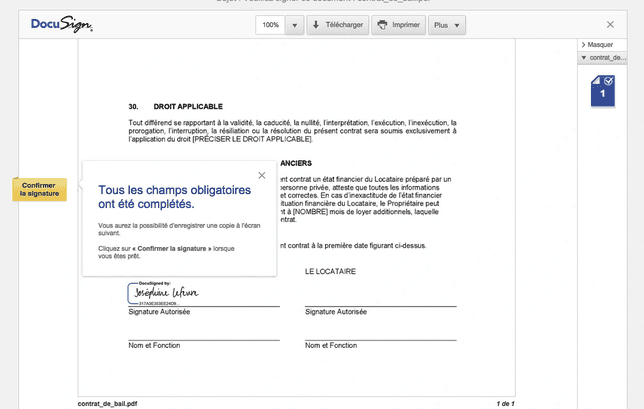Click the 'LE LOCATAIRE' label
The image size is (644, 409).
tap(330, 271)
